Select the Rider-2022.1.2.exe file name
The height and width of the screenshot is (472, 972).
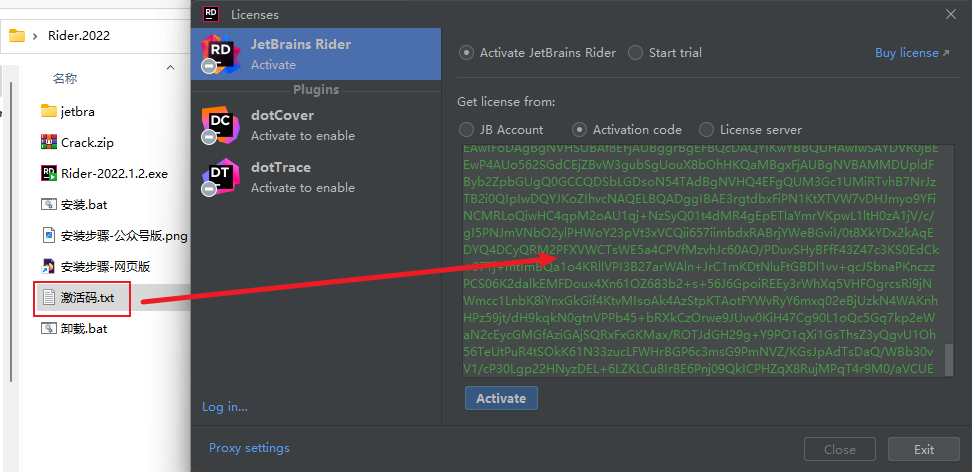coord(114,174)
